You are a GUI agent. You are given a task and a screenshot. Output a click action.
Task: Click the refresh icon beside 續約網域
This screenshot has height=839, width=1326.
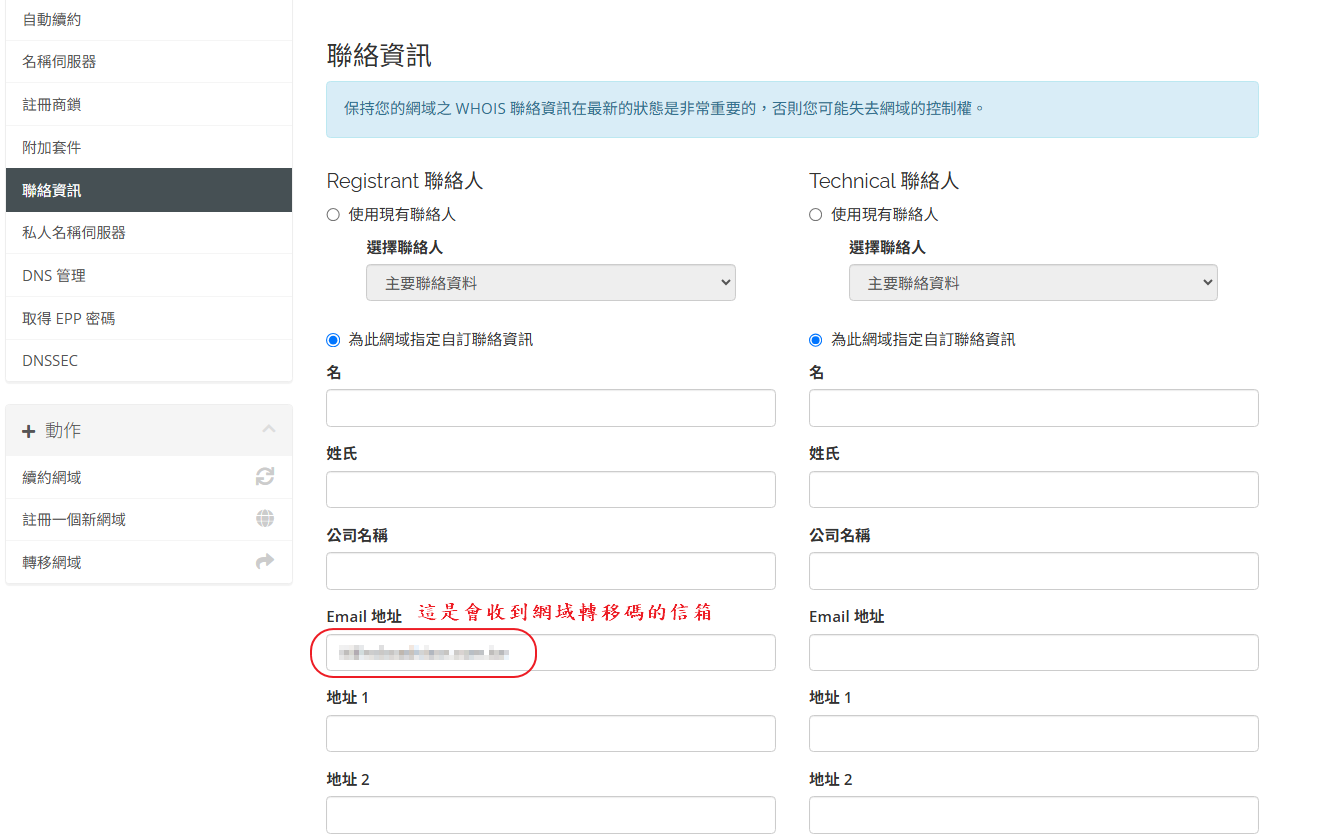[265, 477]
